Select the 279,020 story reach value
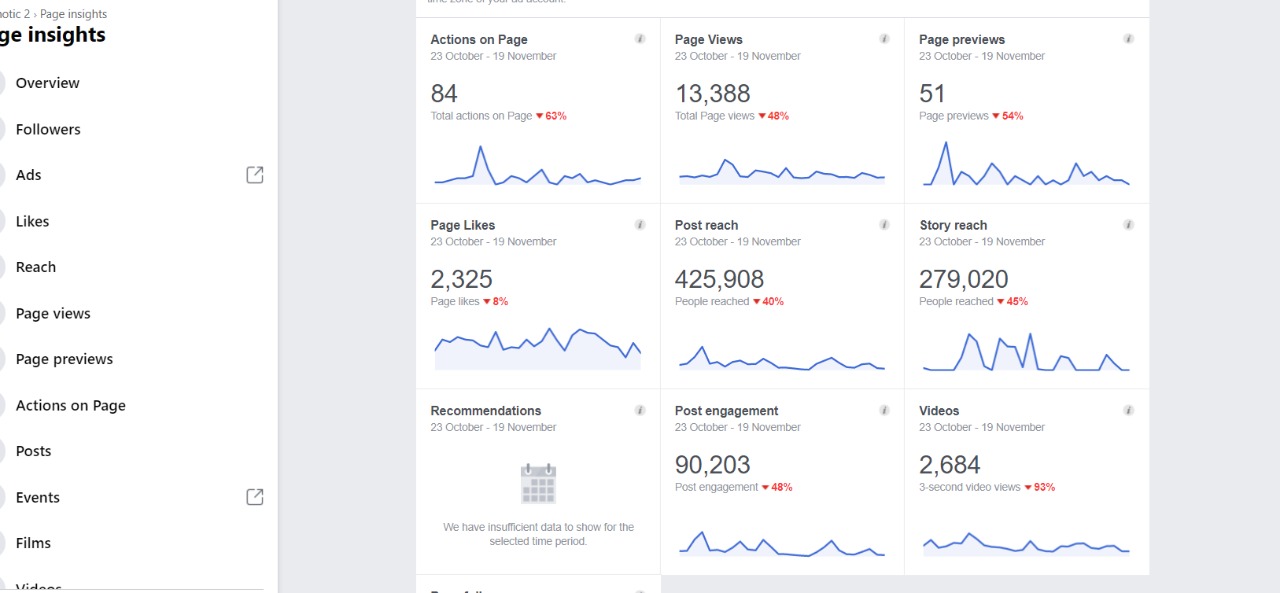 (964, 279)
